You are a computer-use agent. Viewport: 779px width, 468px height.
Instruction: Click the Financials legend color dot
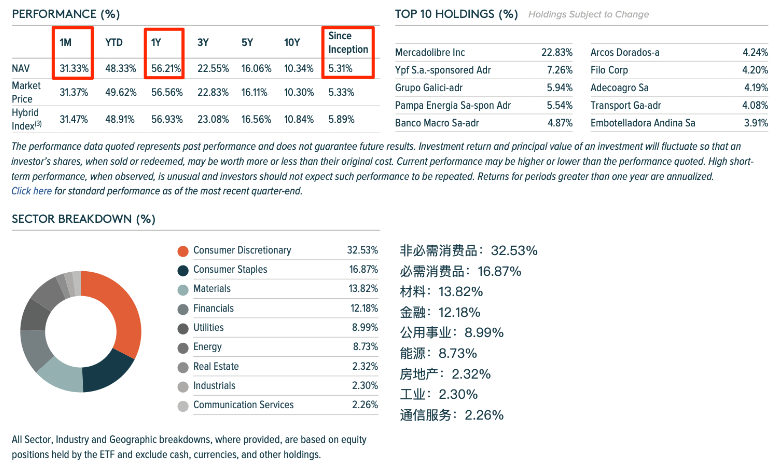point(183,309)
